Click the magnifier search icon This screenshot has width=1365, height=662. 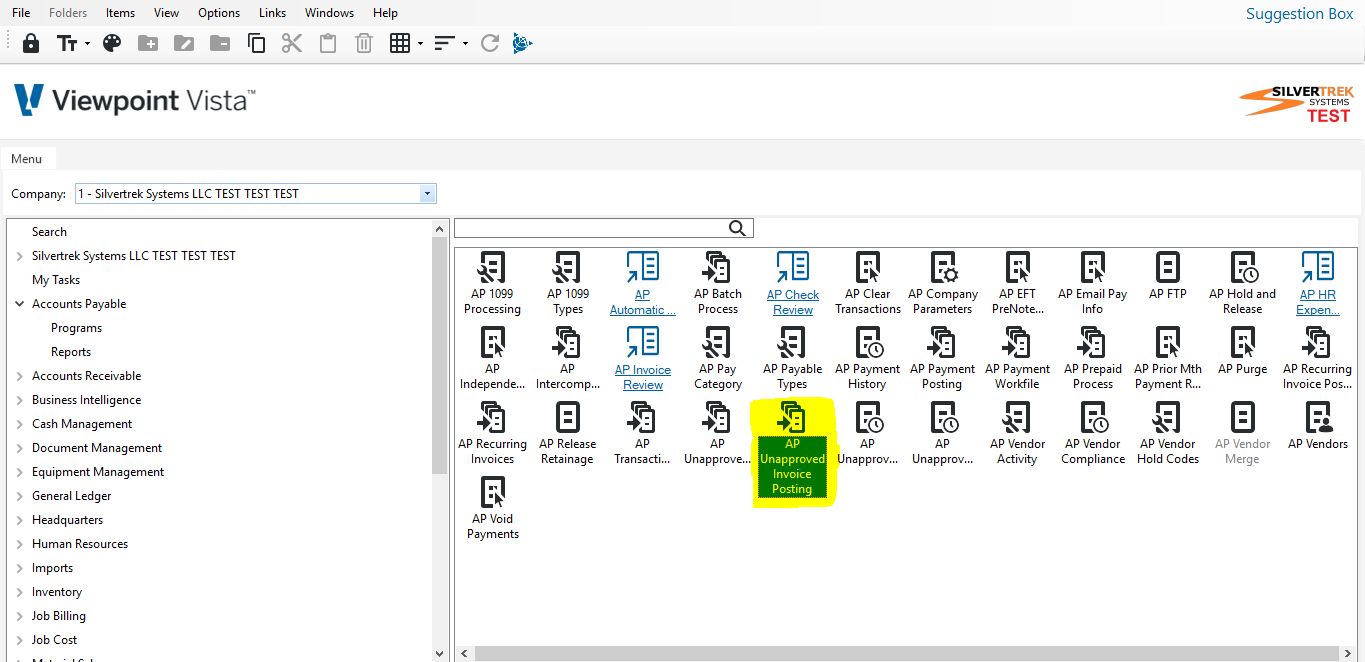(x=738, y=228)
